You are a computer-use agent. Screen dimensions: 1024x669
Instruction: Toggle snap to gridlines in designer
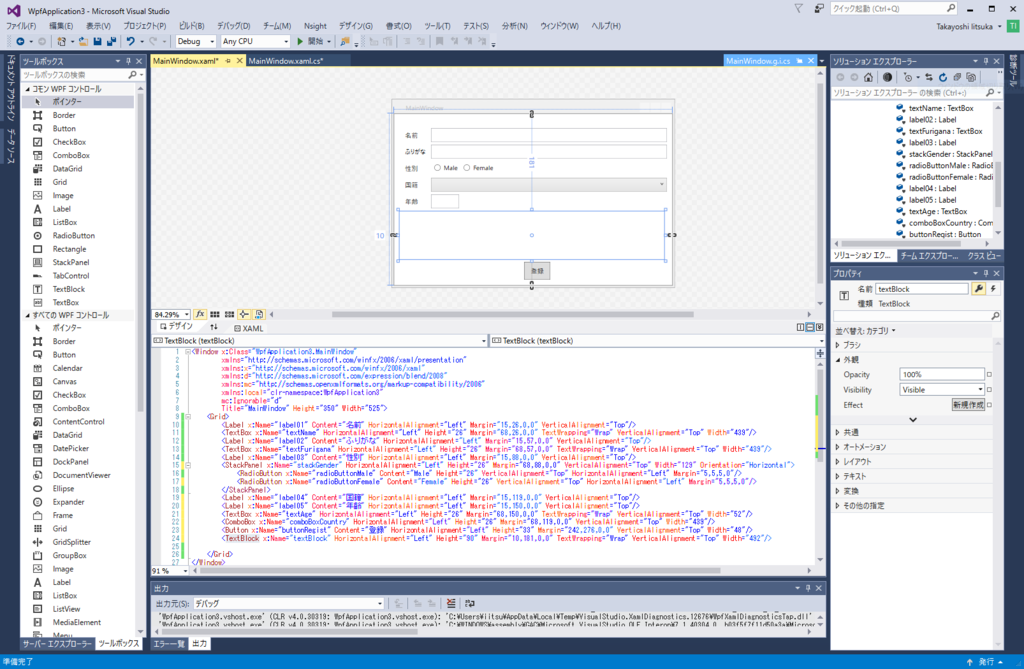[229, 314]
